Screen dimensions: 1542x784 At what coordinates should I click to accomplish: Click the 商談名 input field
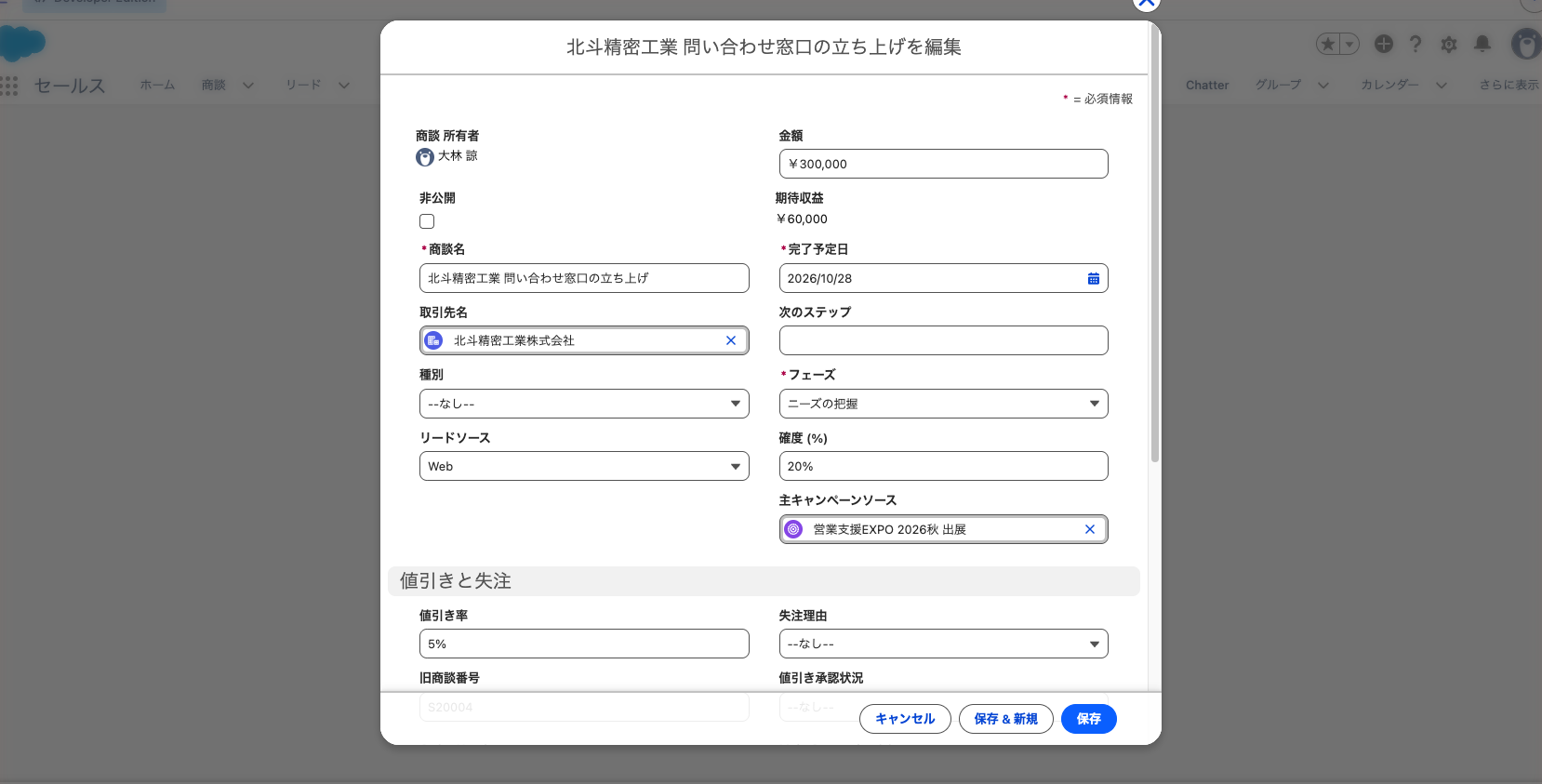pyautogui.click(x=584, y=278)
